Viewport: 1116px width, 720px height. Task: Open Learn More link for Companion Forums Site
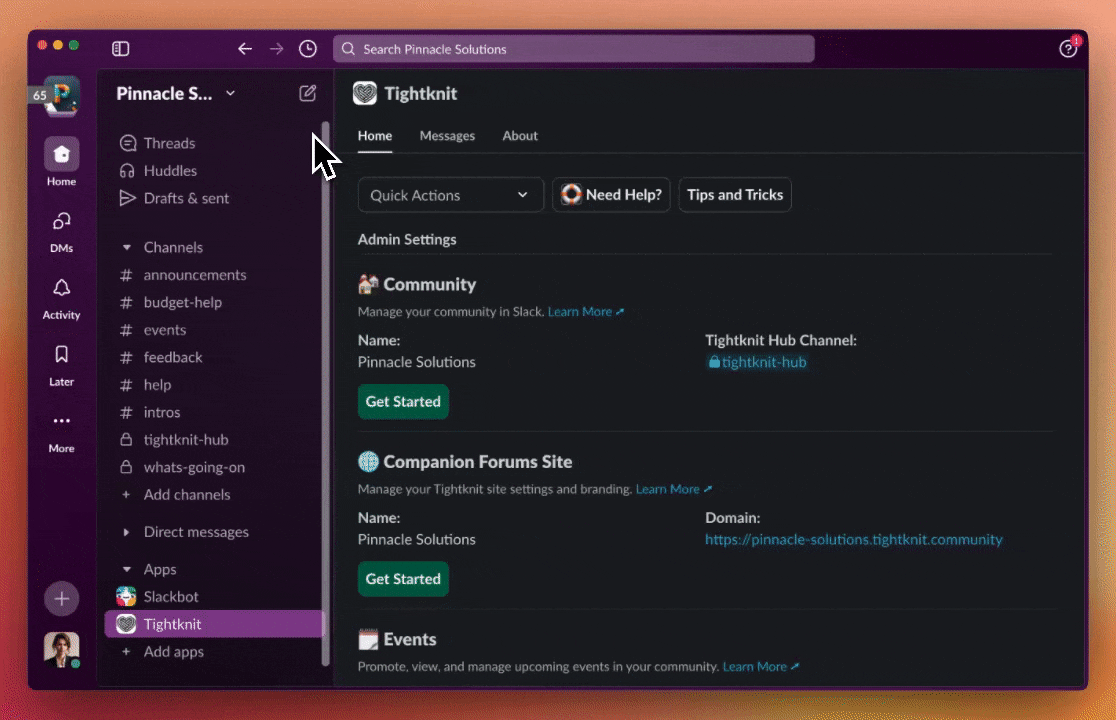click(x=673, y=489)
